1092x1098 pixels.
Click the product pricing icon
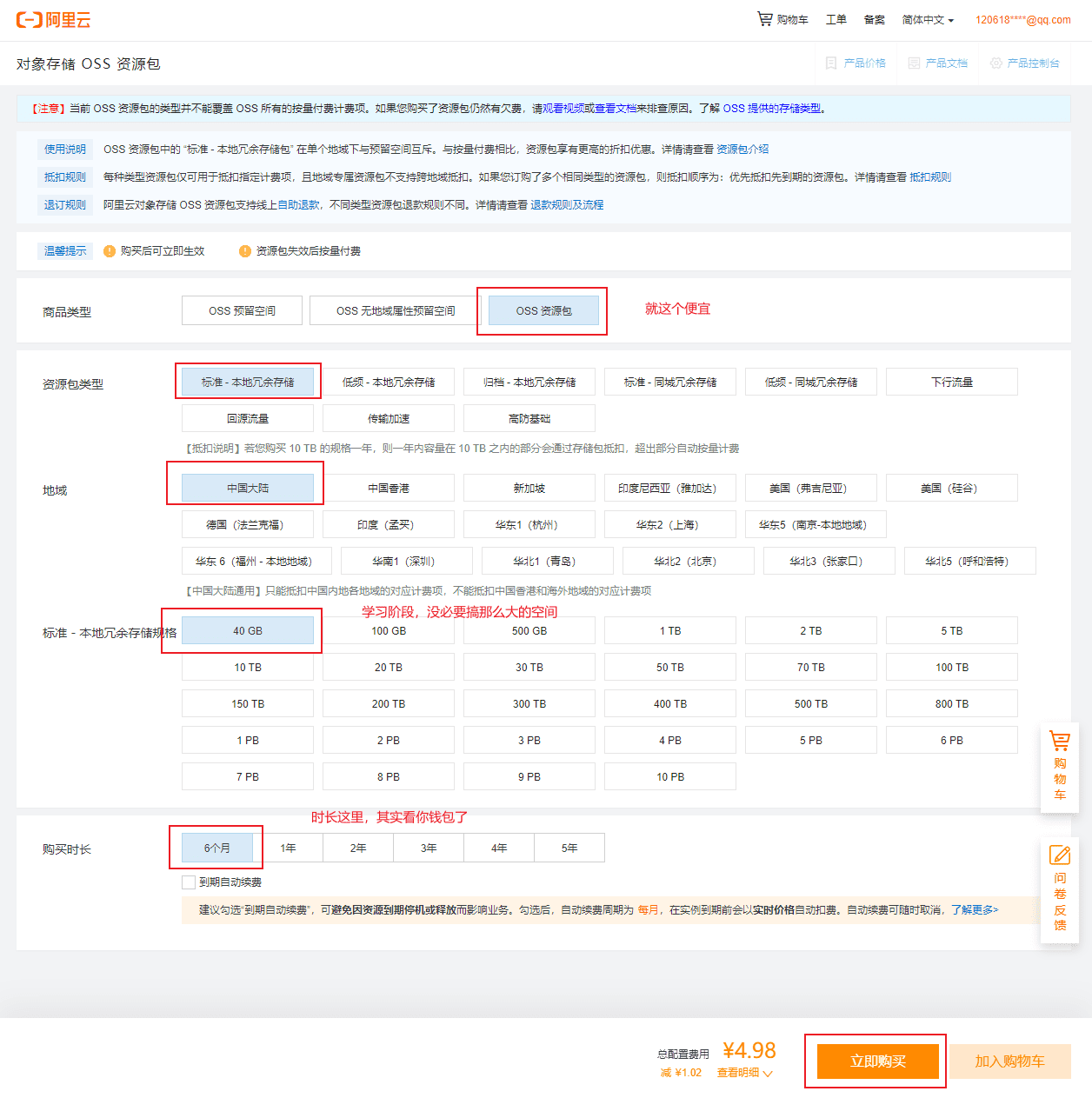pyautogui.click(x=831, y=63)
